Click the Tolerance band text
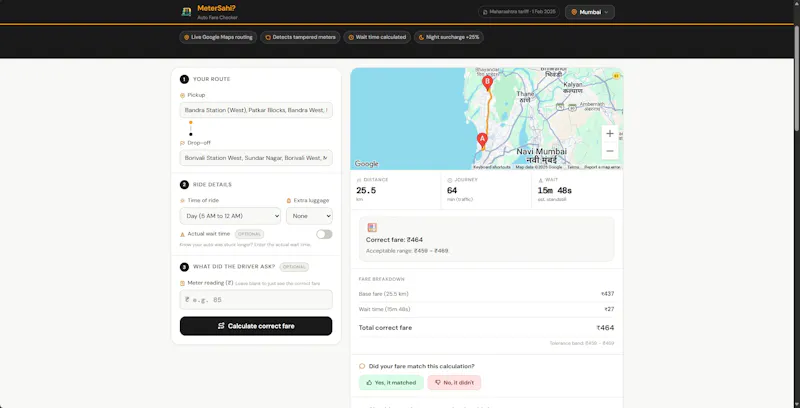The image size is (800, 408). [x=582, y=343]
